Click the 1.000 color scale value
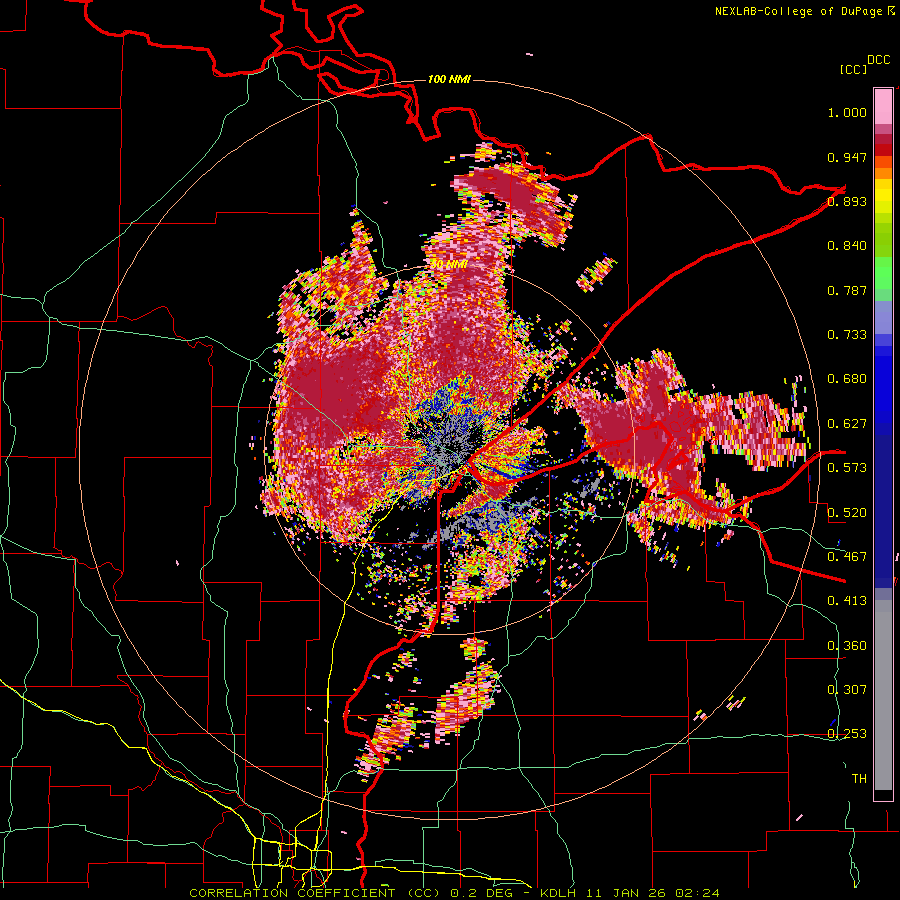900x900 pixels. [x=847, y=112]
